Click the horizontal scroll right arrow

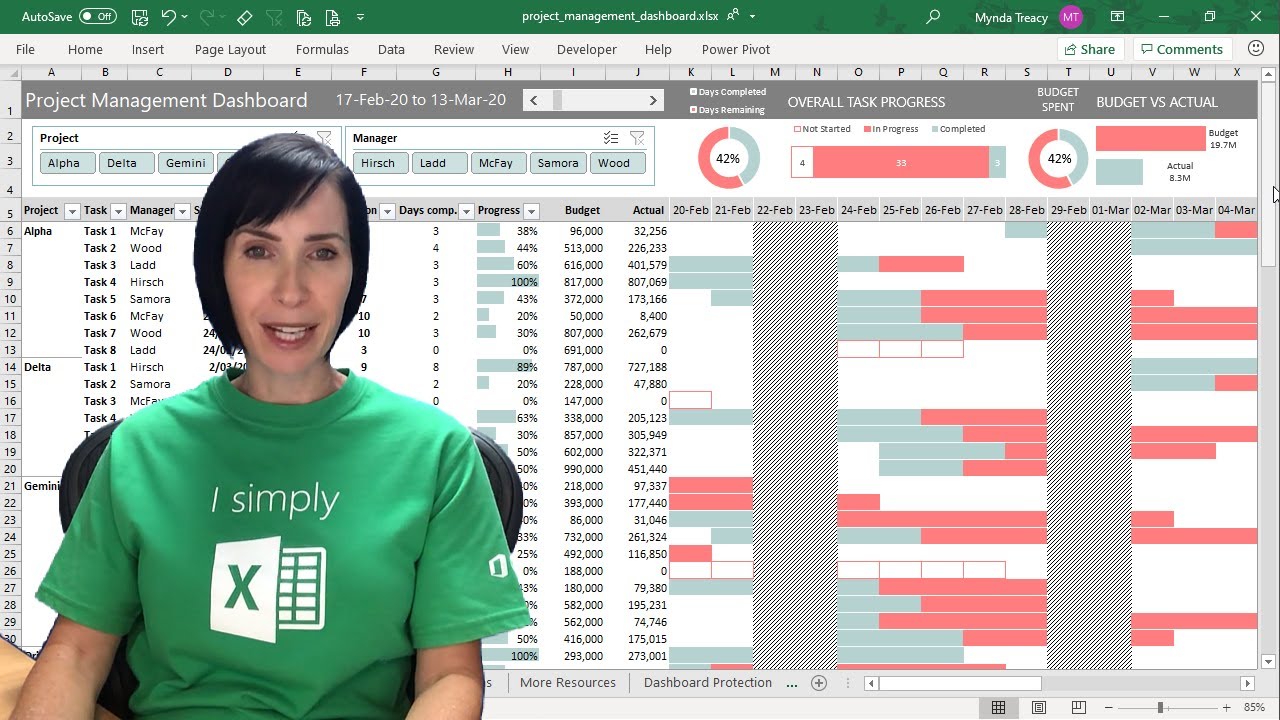(1247, 683)
